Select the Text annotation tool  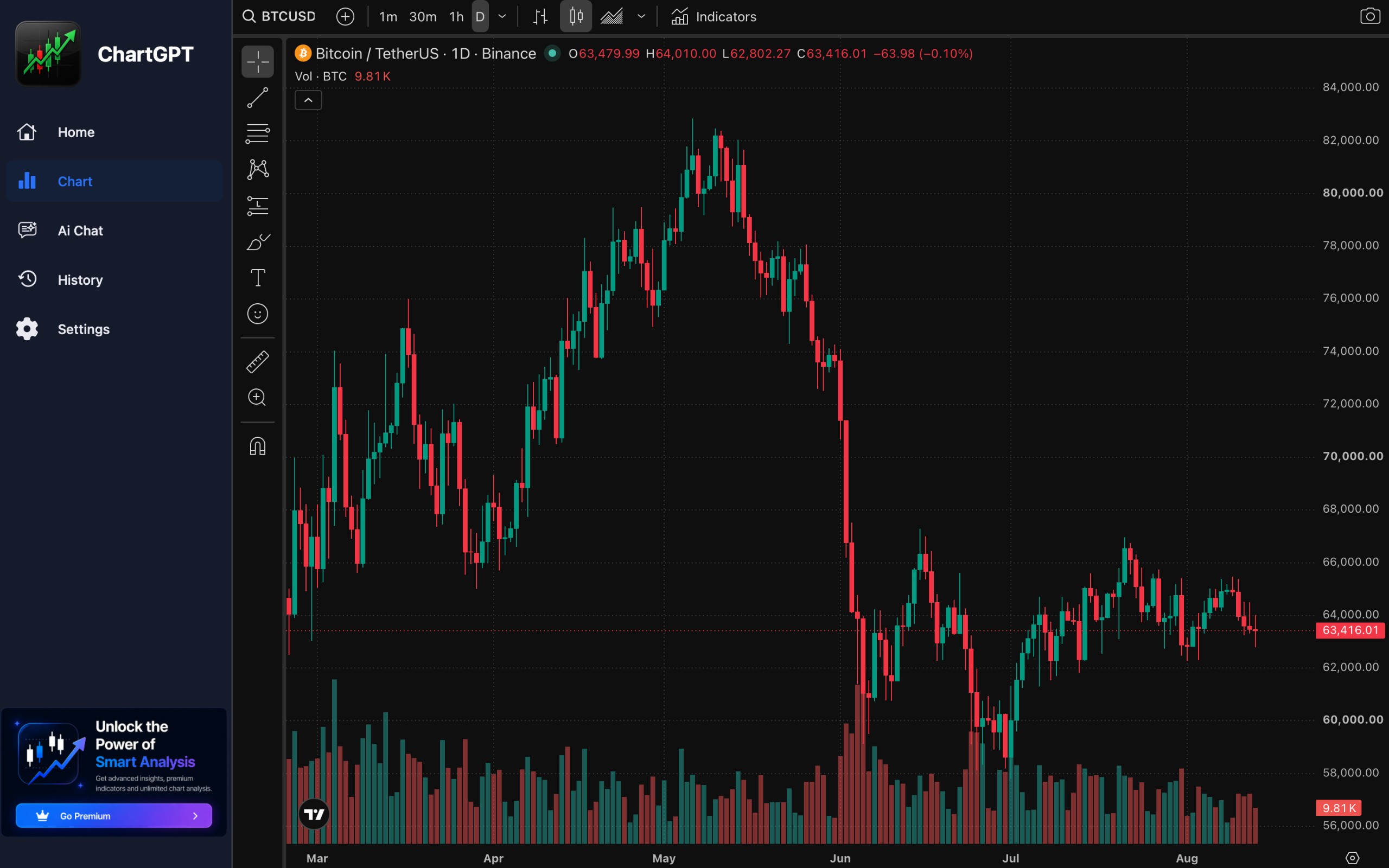257,278
